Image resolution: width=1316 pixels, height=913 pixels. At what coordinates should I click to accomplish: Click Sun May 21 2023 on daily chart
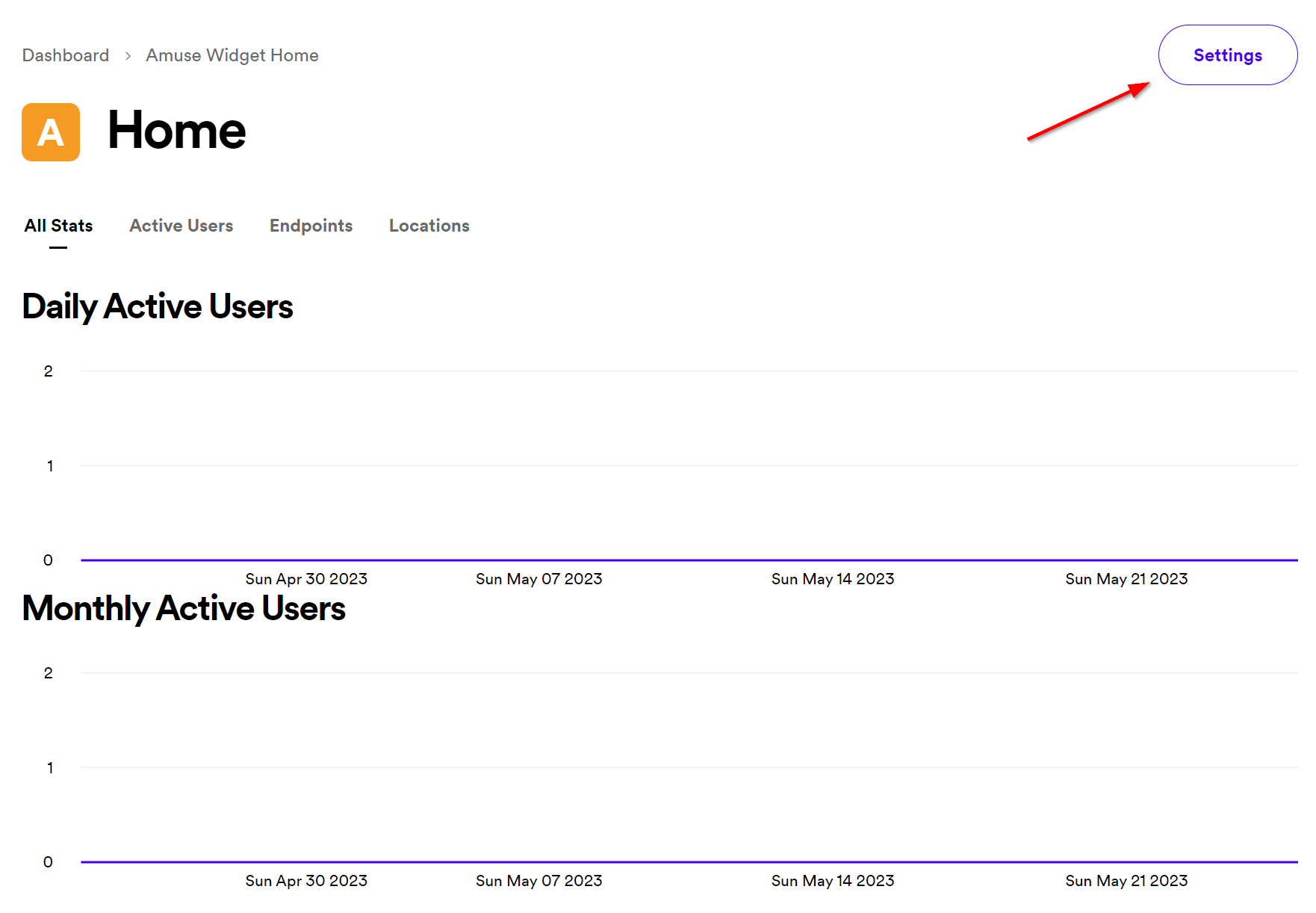[x=1126, y=579]
